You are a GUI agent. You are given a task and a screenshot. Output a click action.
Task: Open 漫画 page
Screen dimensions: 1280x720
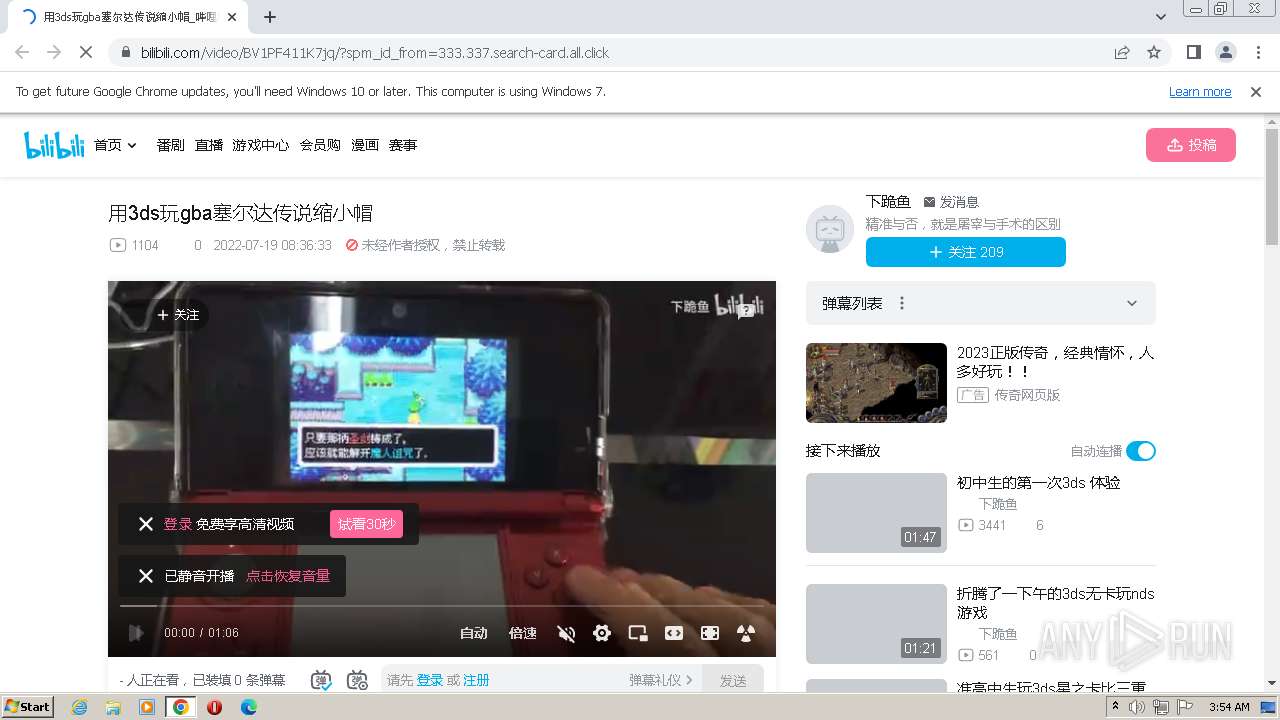click(x=364, y=145)
